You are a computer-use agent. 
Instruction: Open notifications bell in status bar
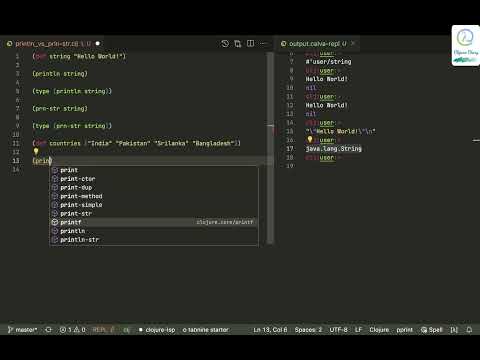point(469,330)
